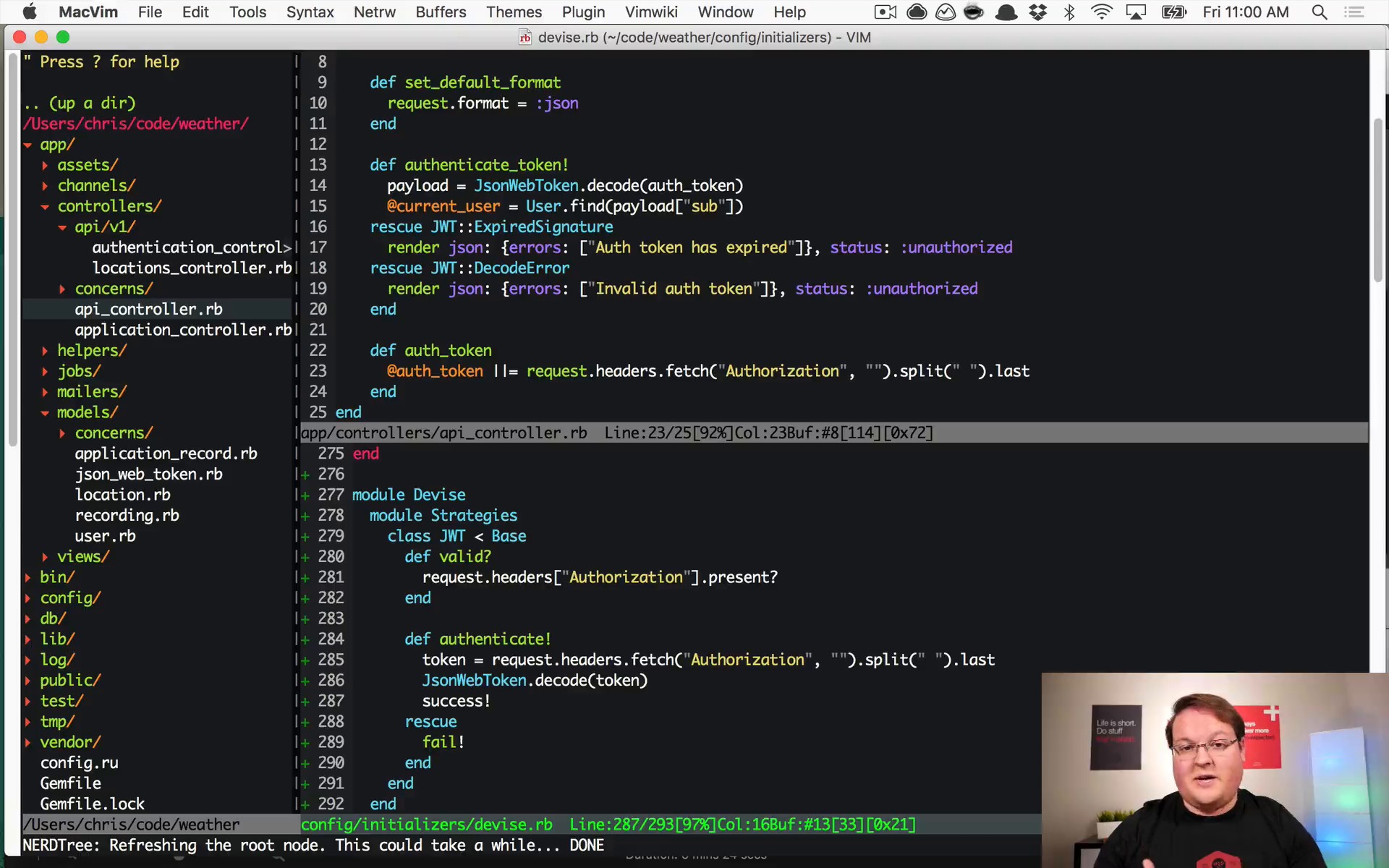The image size is (1389, 868).
Task: Open the Buffers menu
Action: [x=441, y=12]
